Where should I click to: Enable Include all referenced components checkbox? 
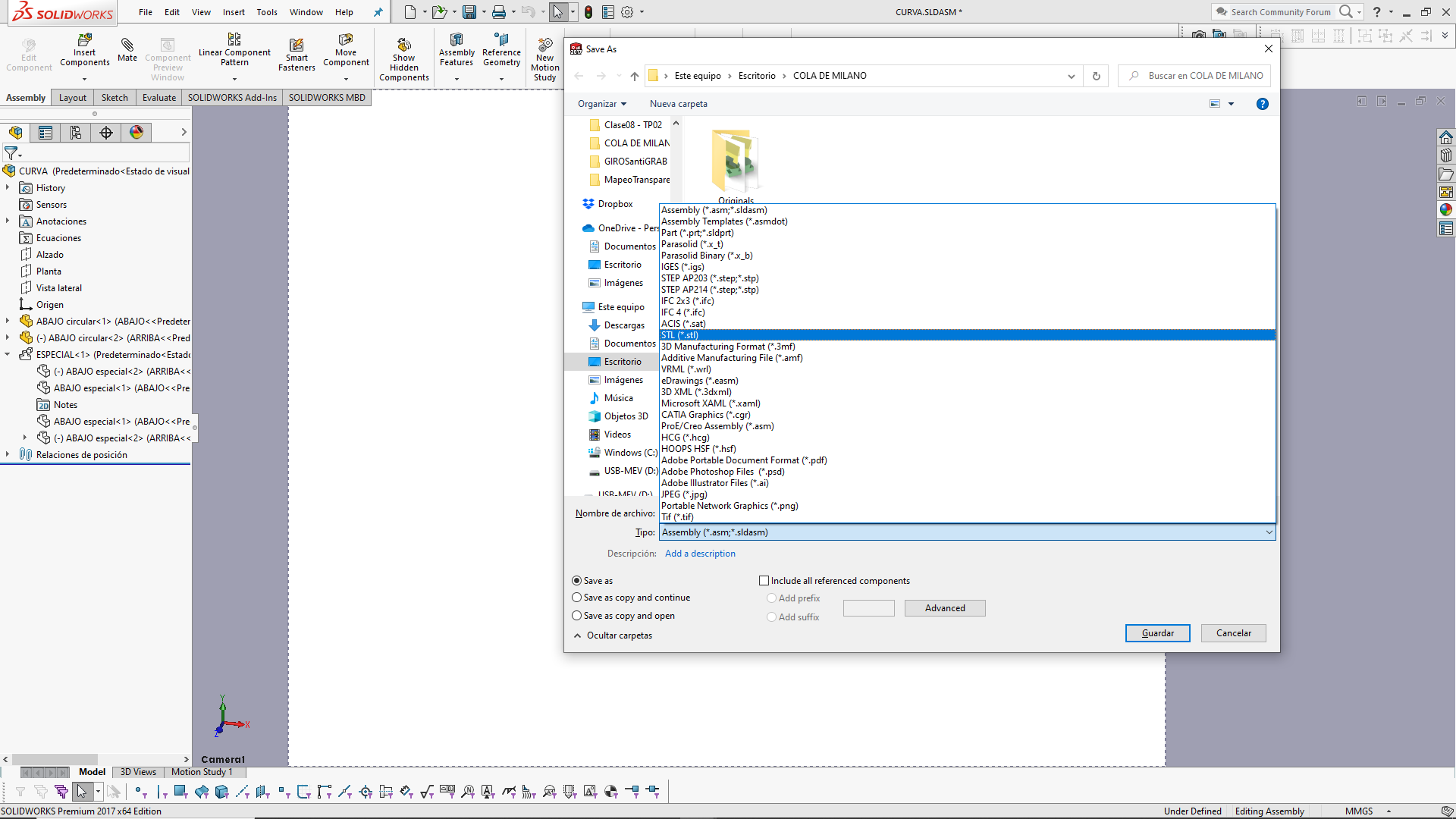pyautogui.click(x=764, y=581)
